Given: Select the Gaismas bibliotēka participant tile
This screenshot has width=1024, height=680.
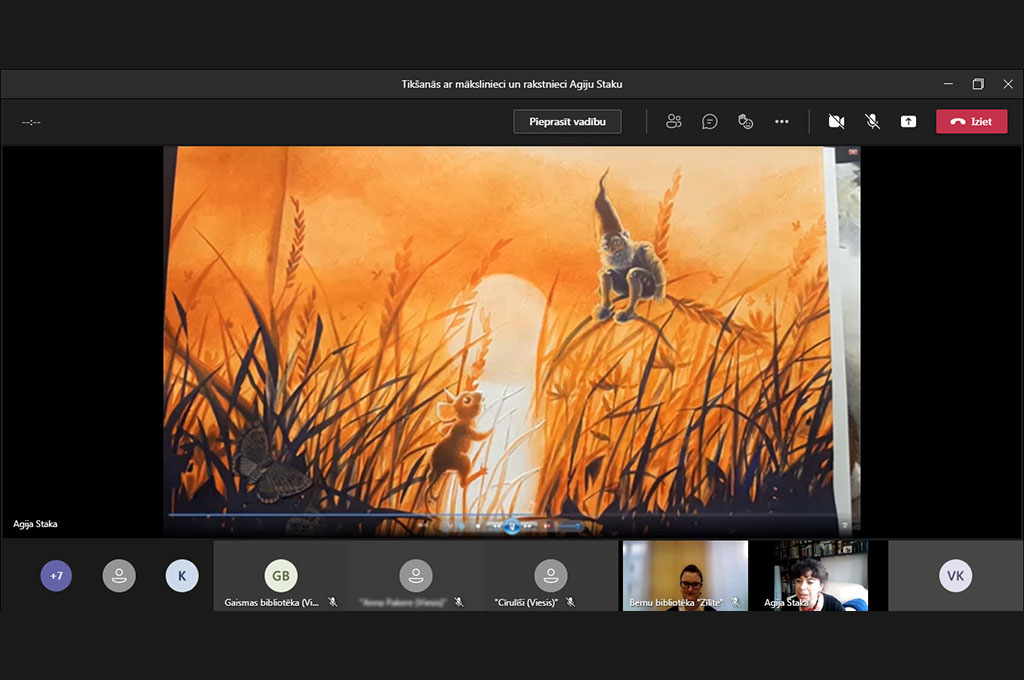Looking at the screenshot, I should pos(280,575).
